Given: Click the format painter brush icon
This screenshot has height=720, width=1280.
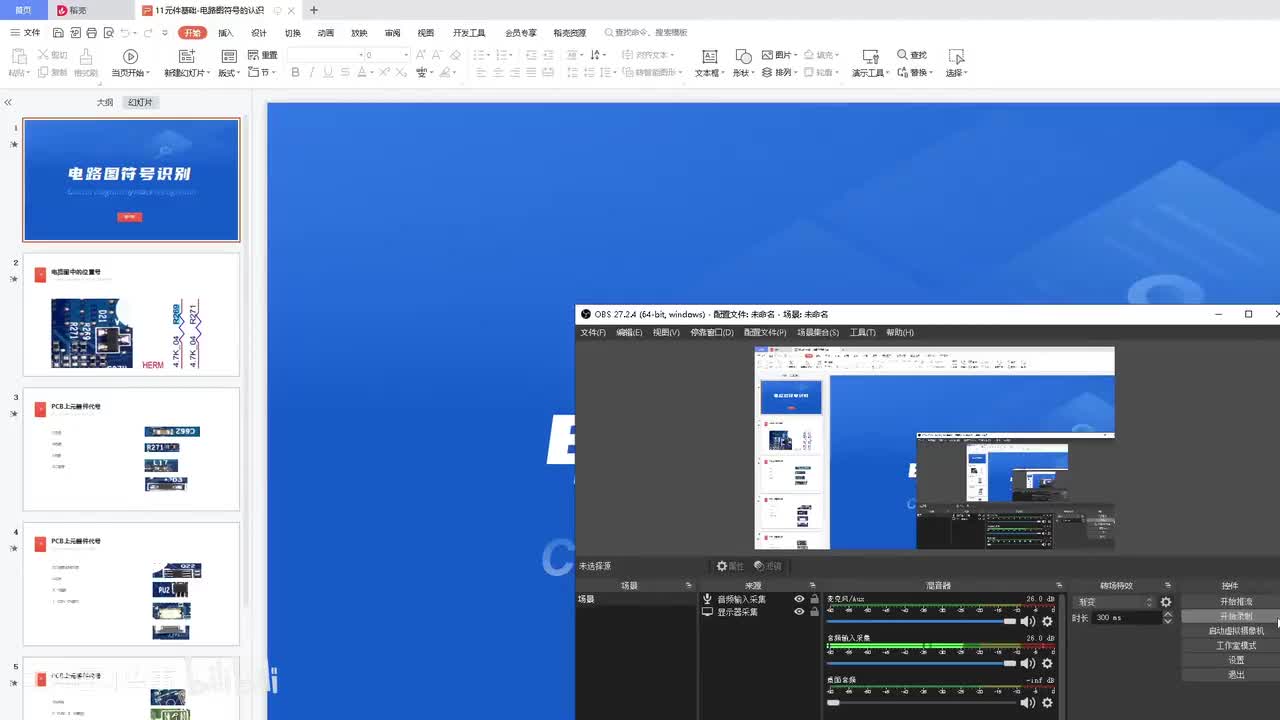Looking at the screenshot, I should [86, 55].
